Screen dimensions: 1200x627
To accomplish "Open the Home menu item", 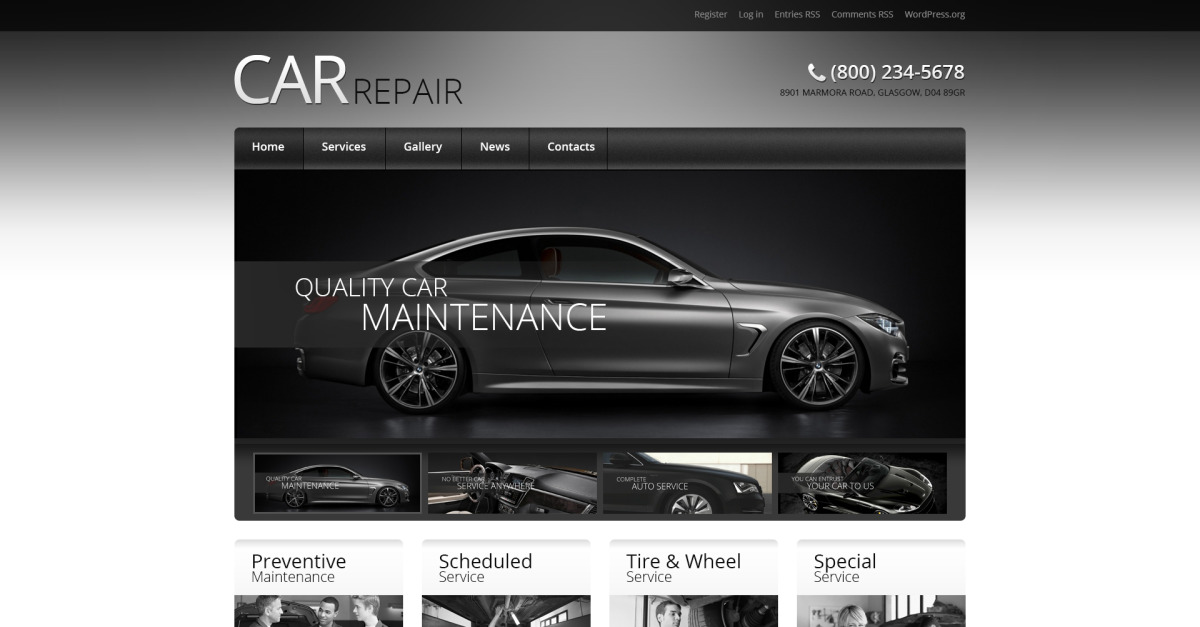I will pyautogui.click(x=268, y=147).
